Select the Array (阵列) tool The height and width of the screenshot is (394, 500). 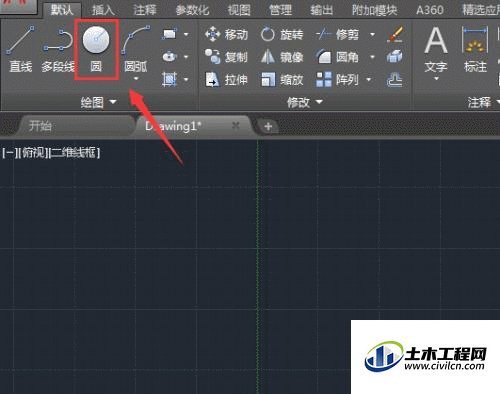tap(337, 80)
